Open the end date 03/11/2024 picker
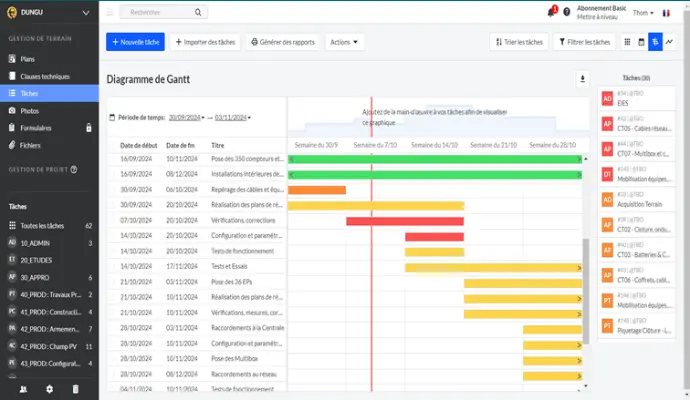Screen dimensions: 690x400 [x=233, y=117]
